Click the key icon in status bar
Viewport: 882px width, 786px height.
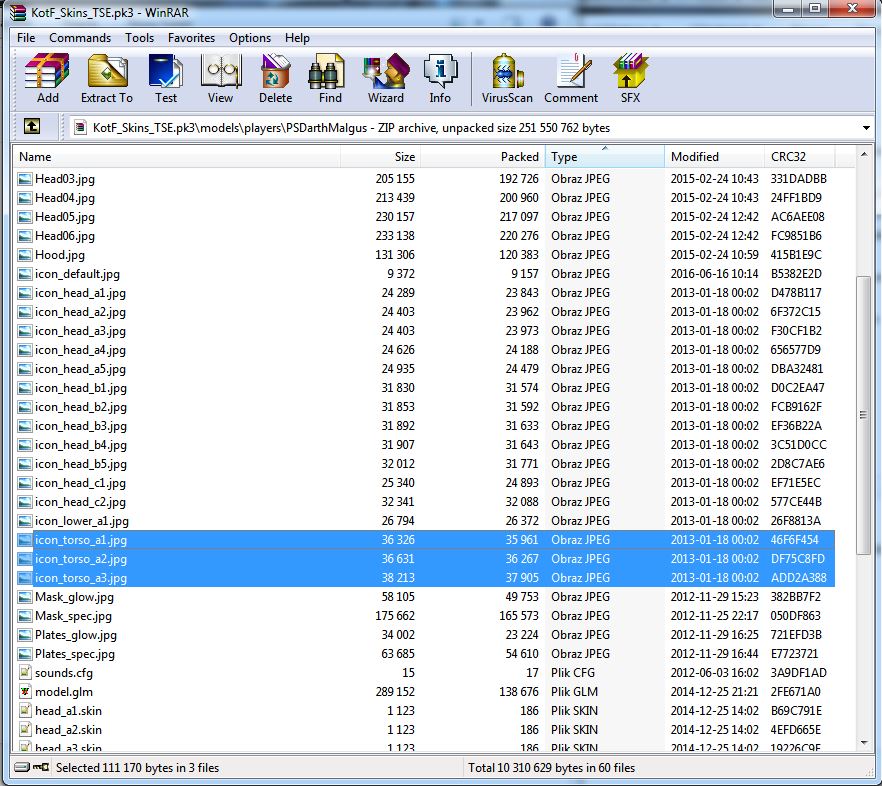pyautogui.click(x=41, y=767)
